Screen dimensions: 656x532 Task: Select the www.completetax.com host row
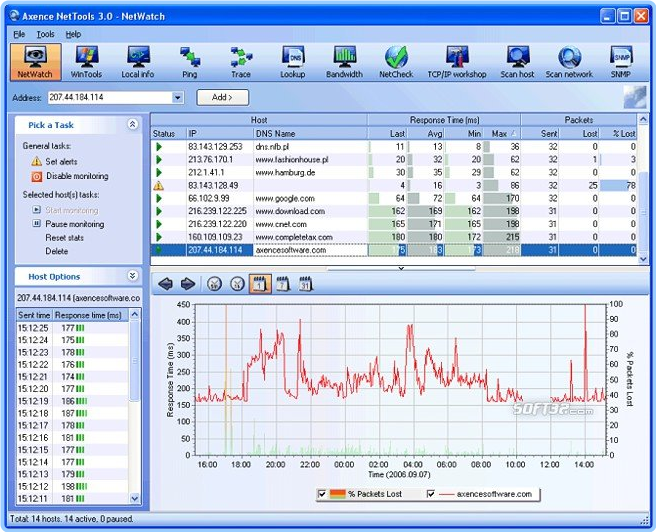coord(393,237)
